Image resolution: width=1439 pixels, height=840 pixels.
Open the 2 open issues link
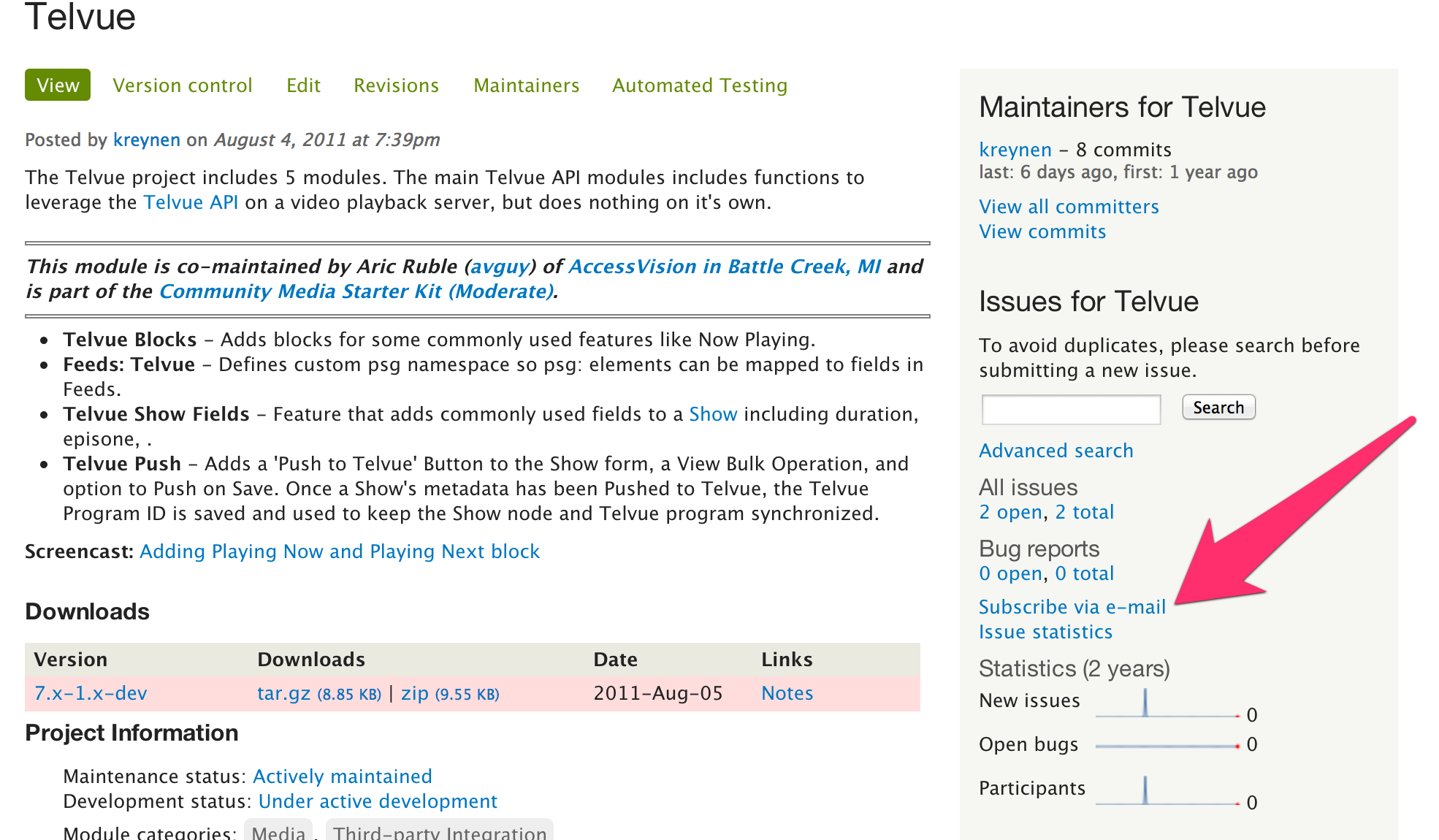pos(1011,512)
